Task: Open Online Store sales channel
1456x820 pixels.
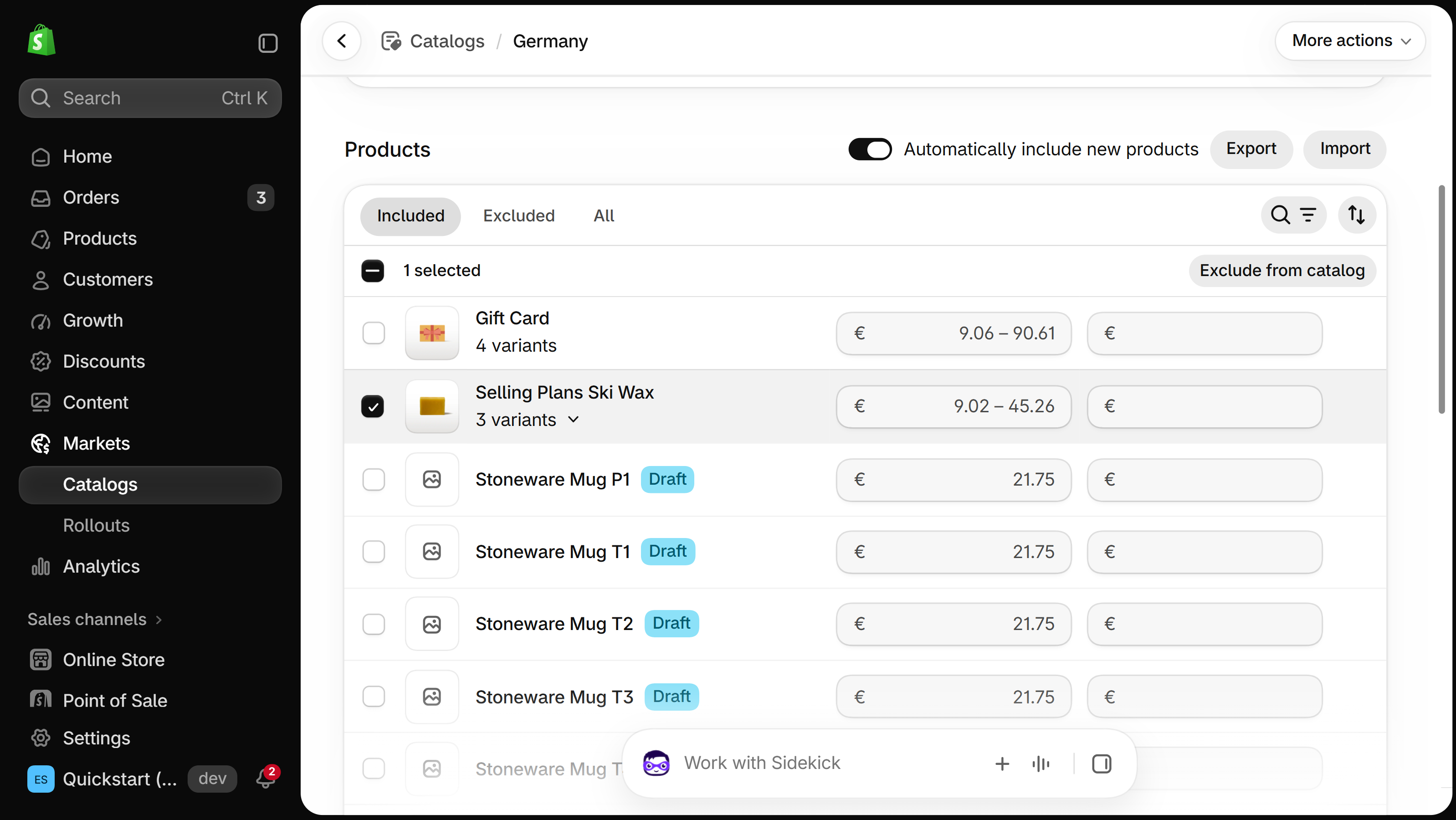Action: click(x=150, y=660)
